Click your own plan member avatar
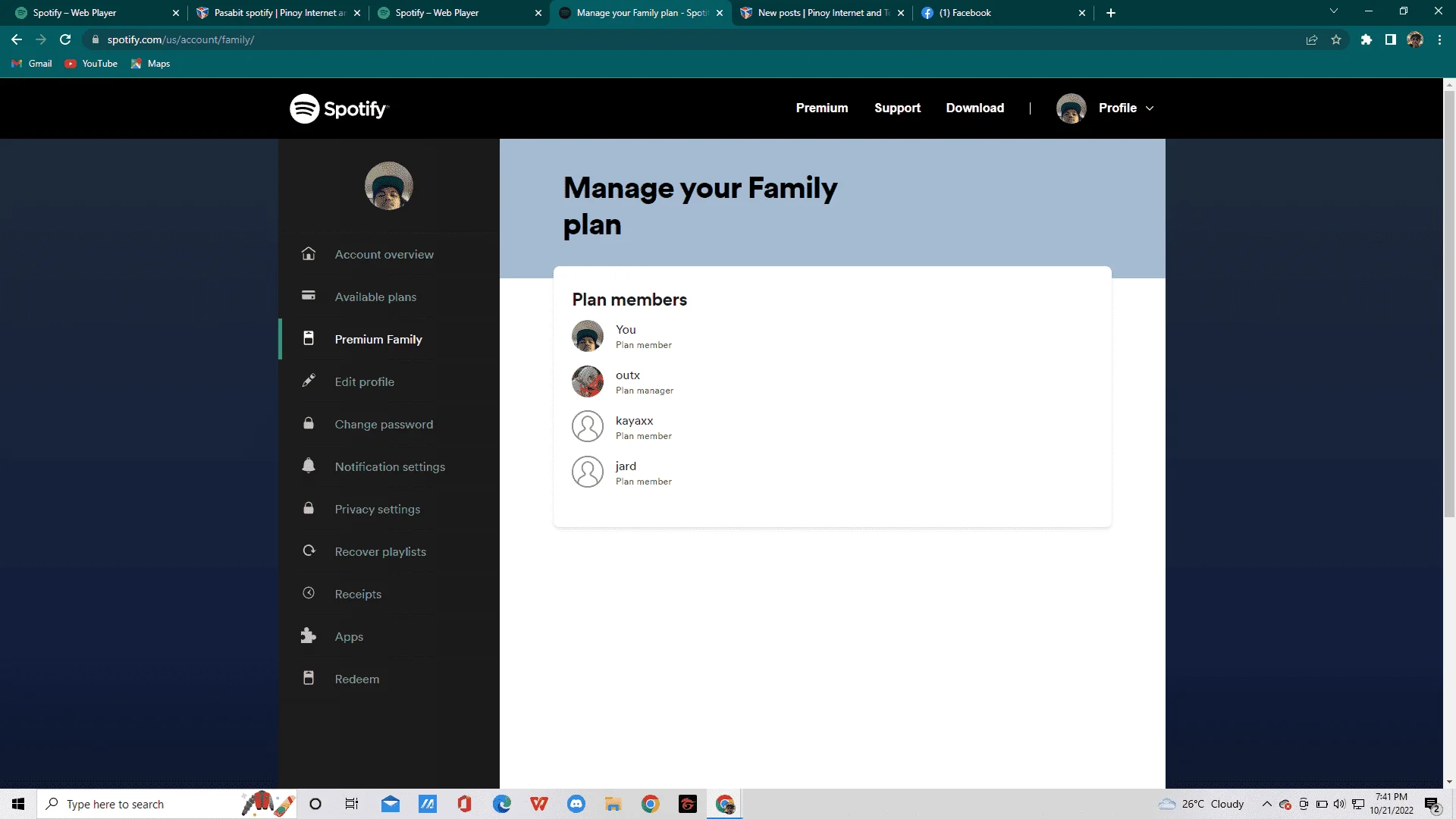Screen dimensions: 1456x819 (x=588, y=336)
